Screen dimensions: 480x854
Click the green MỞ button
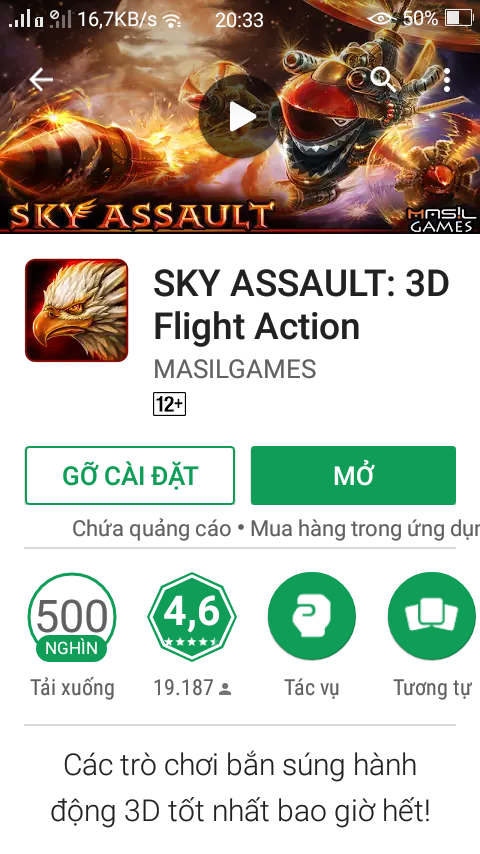coord(353,475)
